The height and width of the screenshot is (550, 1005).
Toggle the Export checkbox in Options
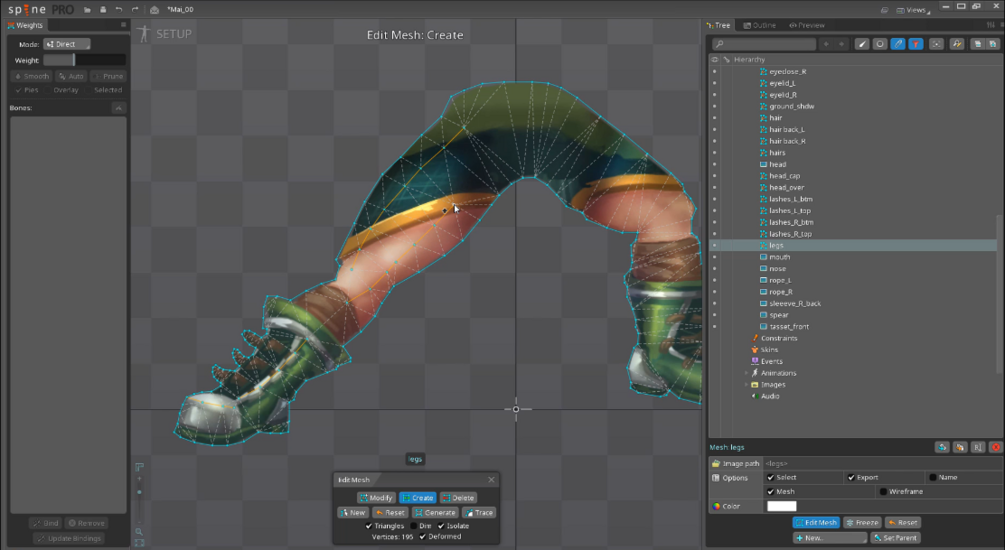(851, 478)
